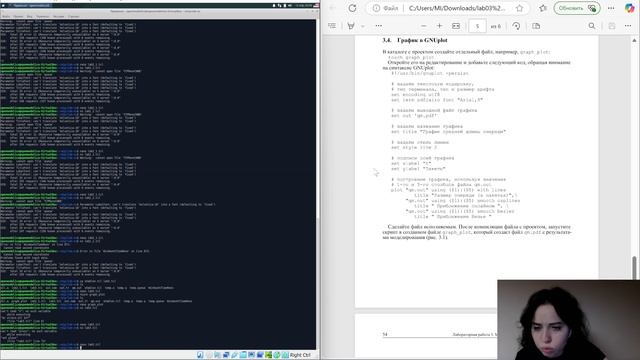640x360 pixels.
Task: Click VirtualBox audio status icon
Action: tap(217, 355)
